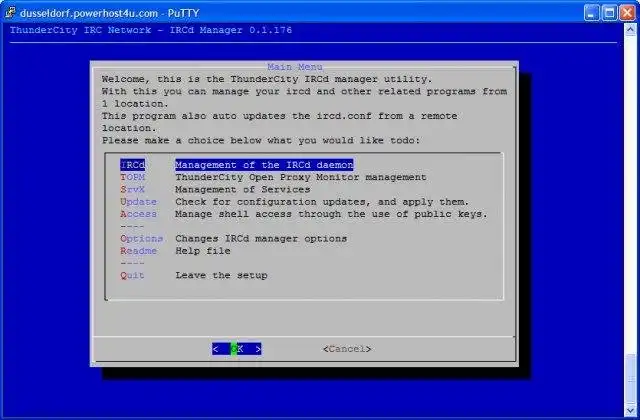Click the scrollbar down arrow
The height and width of the screenshot is (420, 640).
click(631, 410)
